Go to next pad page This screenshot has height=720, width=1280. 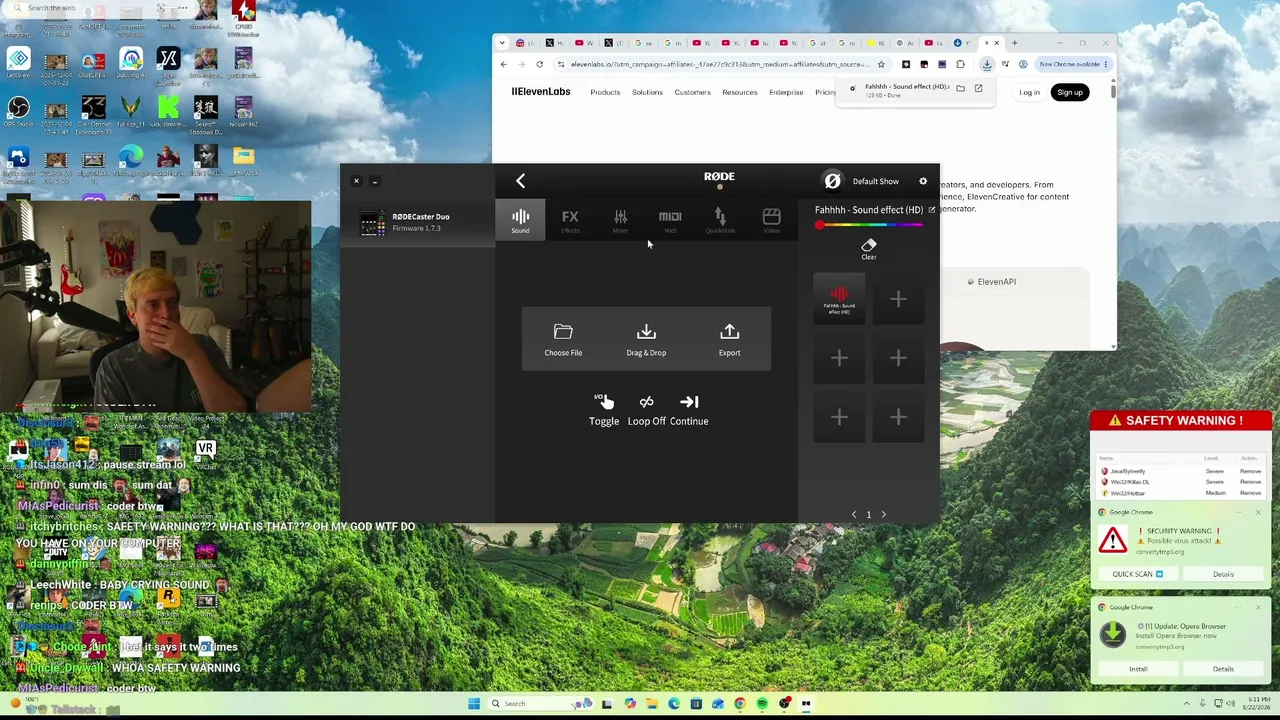(x=884, y=515)
